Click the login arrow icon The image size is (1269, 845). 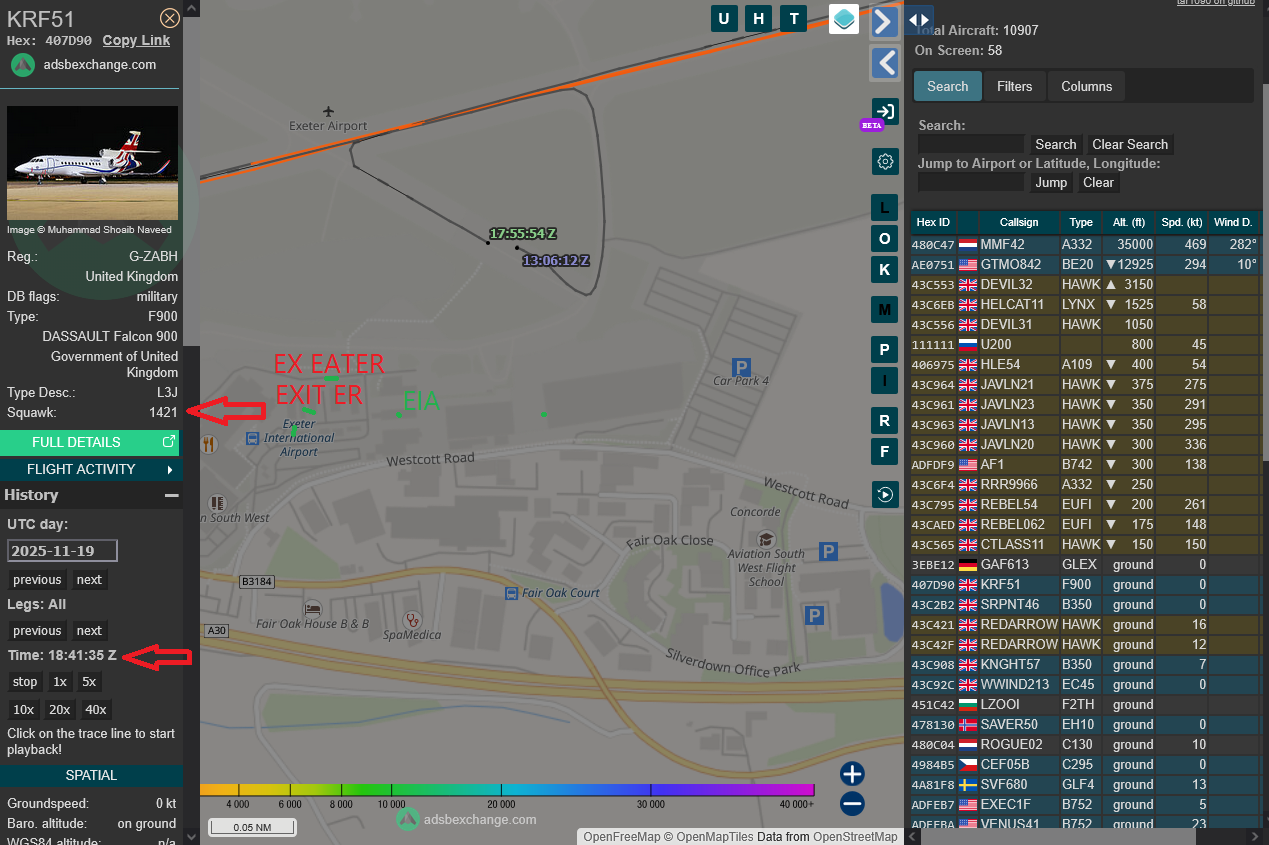pyautogui.click(x=884, y=111)
